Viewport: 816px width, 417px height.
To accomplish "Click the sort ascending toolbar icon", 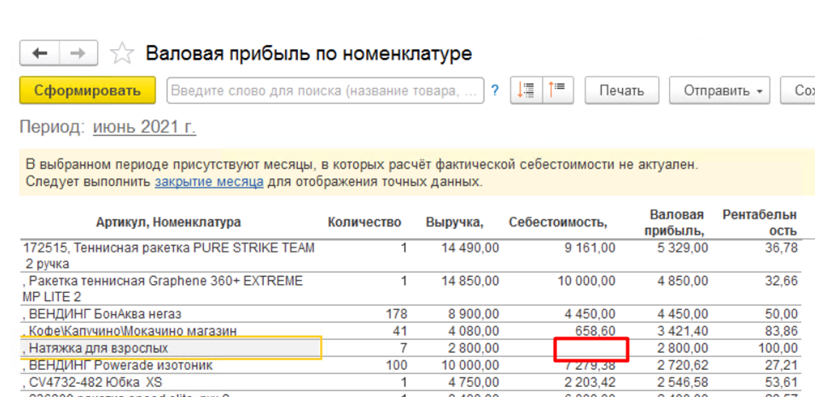I will click(526, 91).
